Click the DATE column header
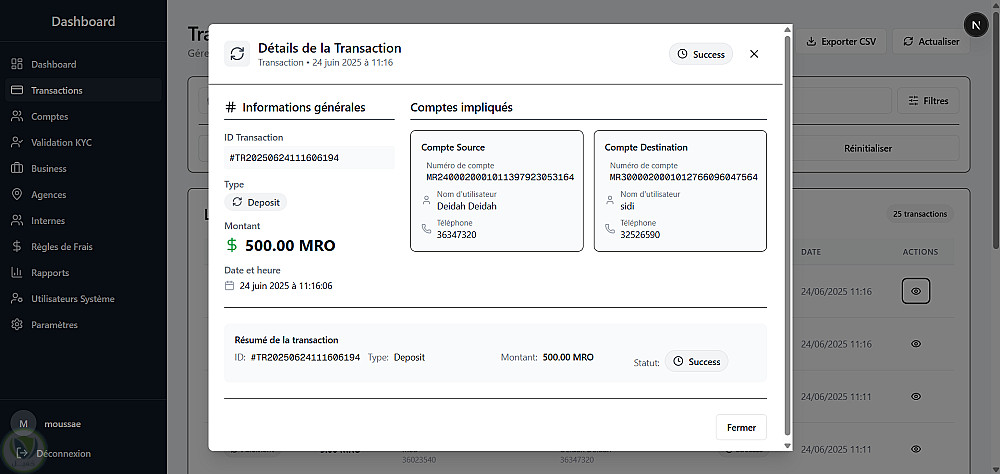The image size is (1000, 474). click(x=811, y=252)
